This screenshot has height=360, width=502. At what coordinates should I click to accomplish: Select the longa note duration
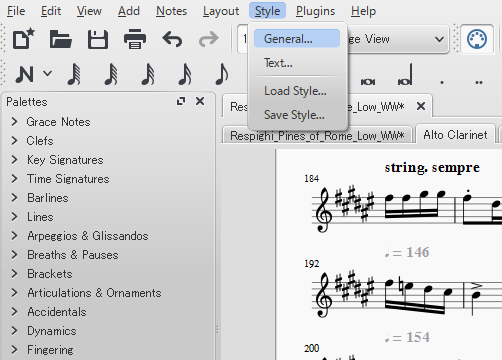405,75
